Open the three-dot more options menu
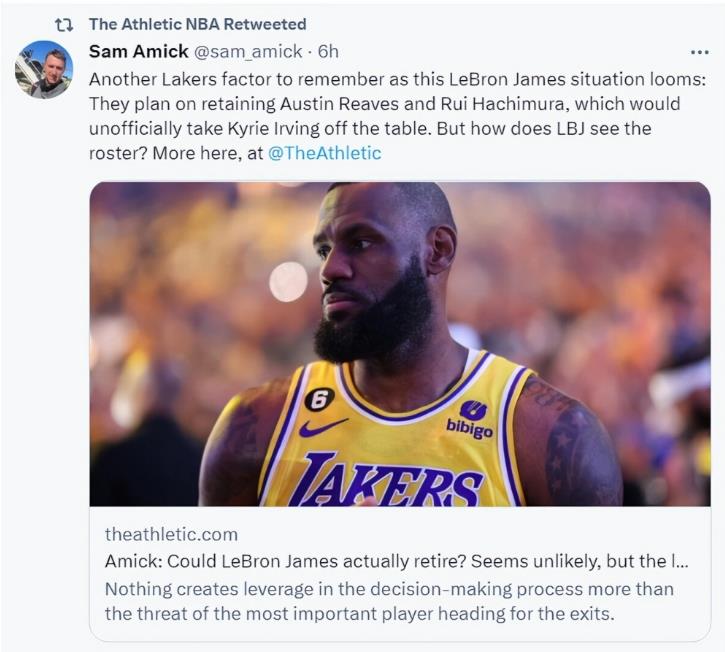 (x=700, y=52)
